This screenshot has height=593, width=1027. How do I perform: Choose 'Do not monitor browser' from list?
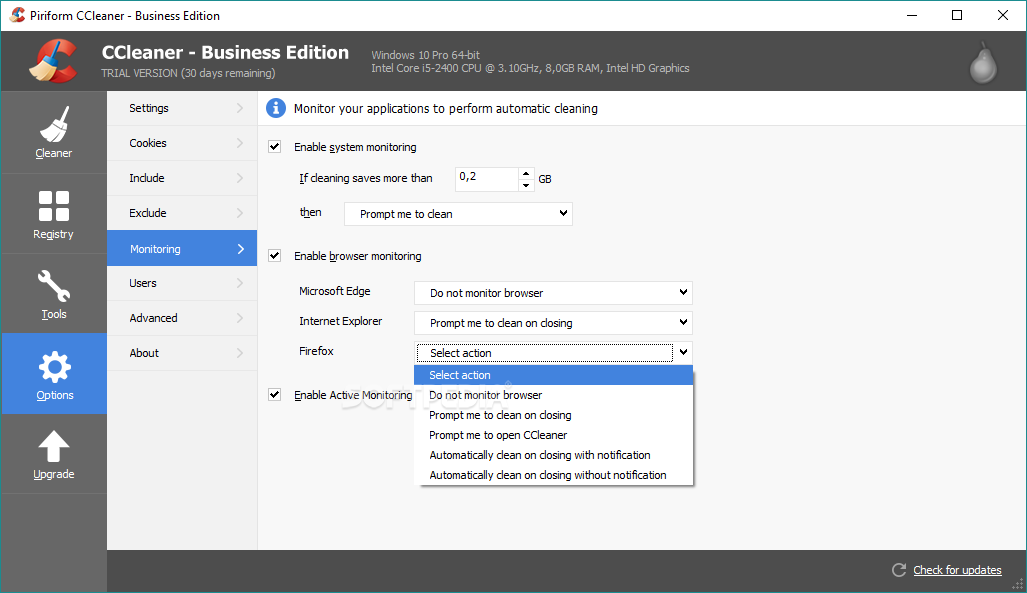coord(486,395)
